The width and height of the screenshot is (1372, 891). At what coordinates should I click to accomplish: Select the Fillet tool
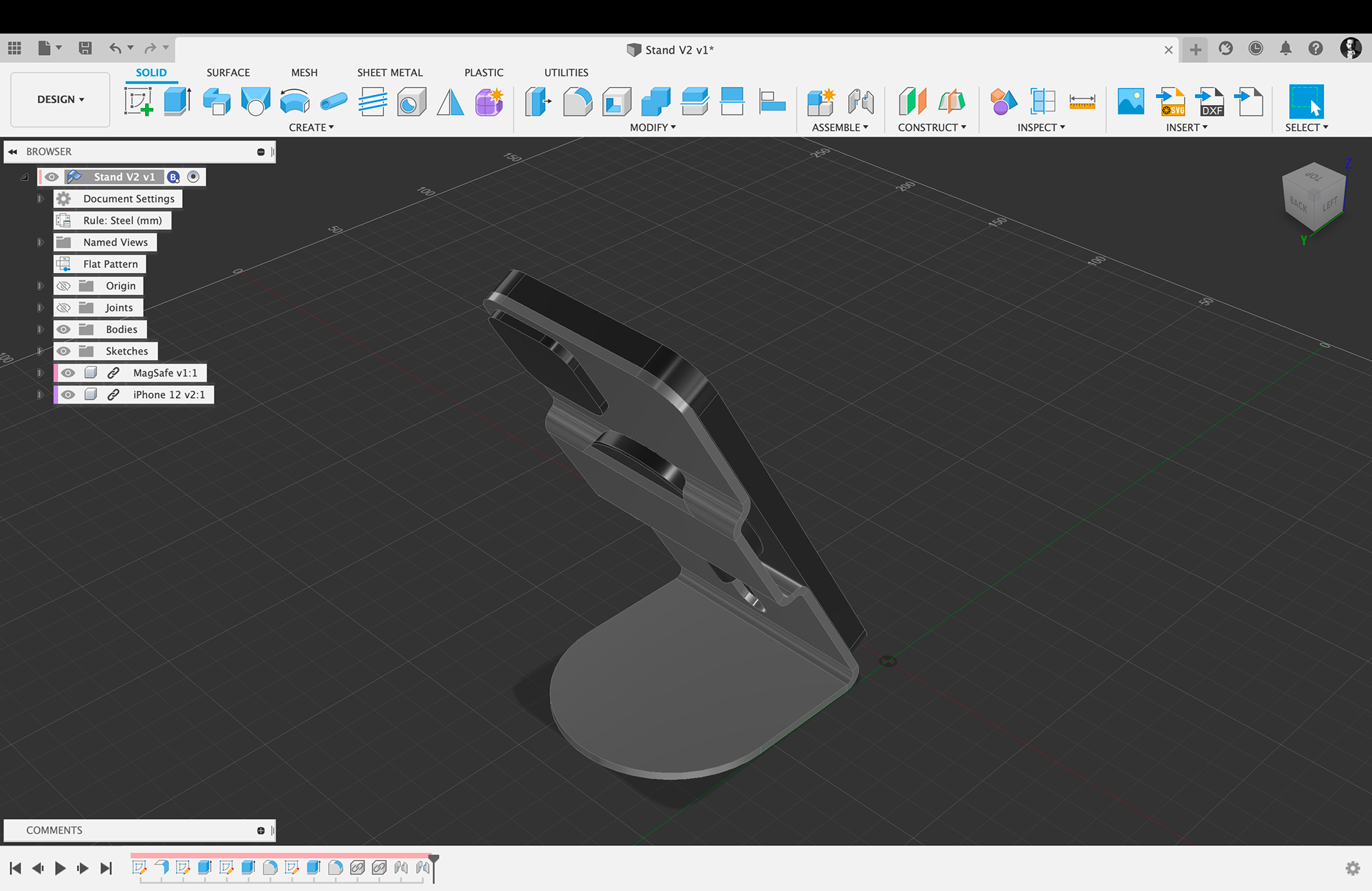click(577, 101)
